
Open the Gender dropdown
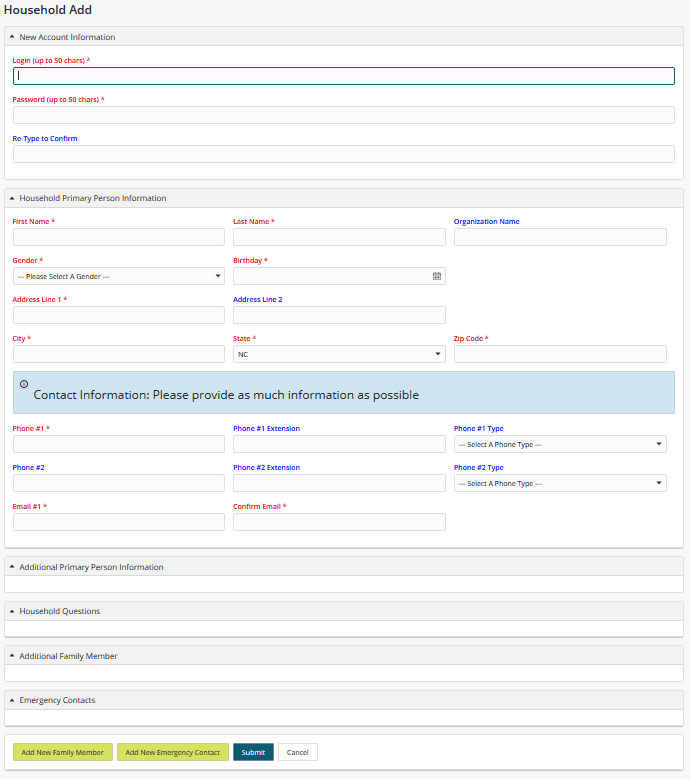(118, 276)
